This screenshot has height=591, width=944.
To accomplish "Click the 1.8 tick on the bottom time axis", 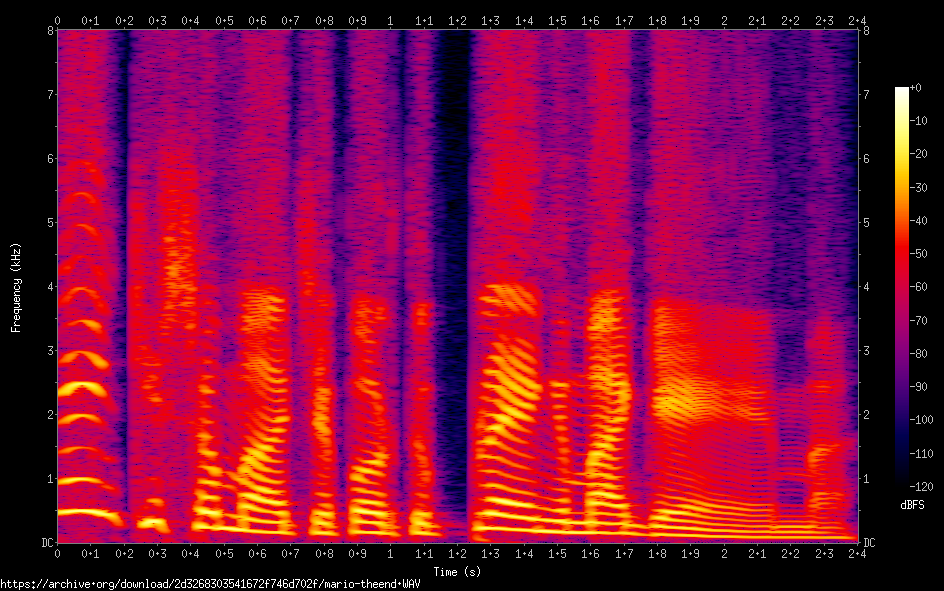I will tap(657, 553).
